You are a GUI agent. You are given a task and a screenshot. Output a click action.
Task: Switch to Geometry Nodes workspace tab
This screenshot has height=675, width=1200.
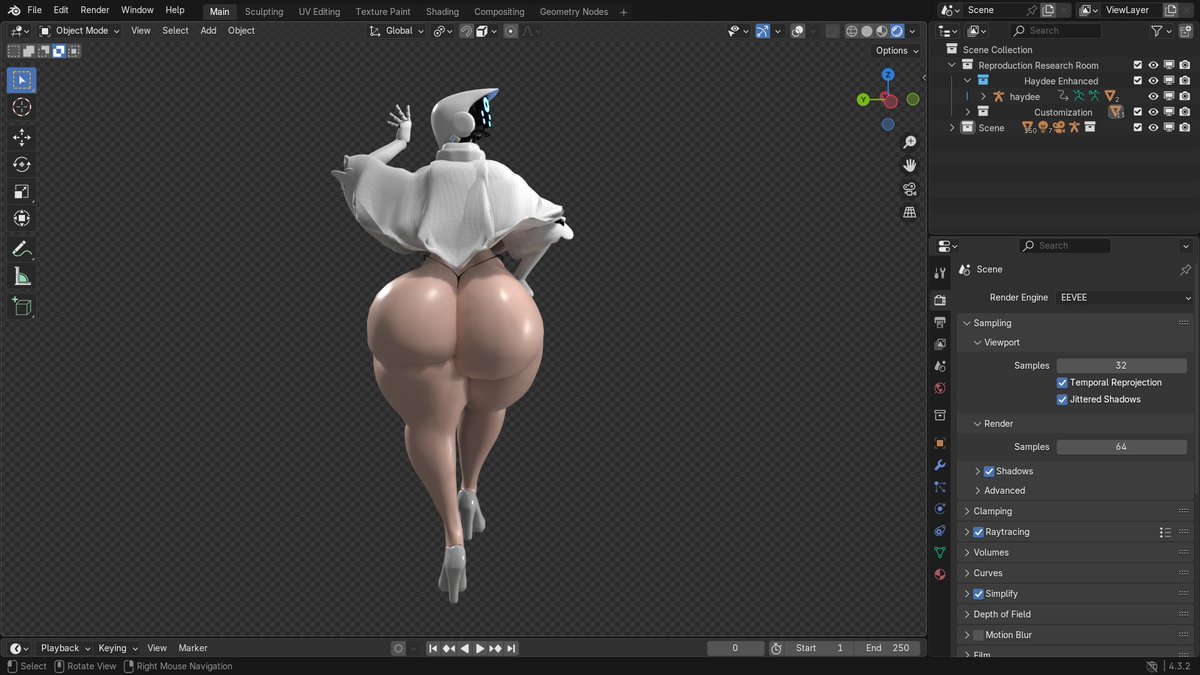(573, 12)
